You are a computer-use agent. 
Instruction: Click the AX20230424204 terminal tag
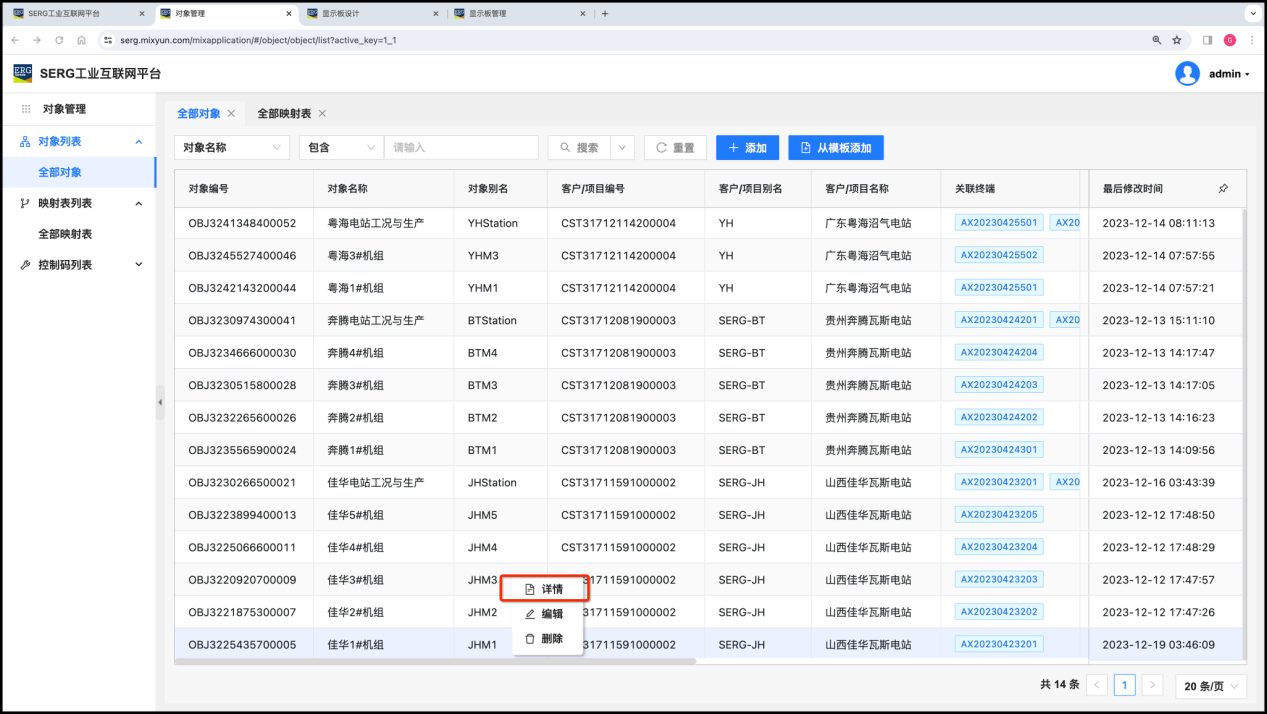click(999, 353)
